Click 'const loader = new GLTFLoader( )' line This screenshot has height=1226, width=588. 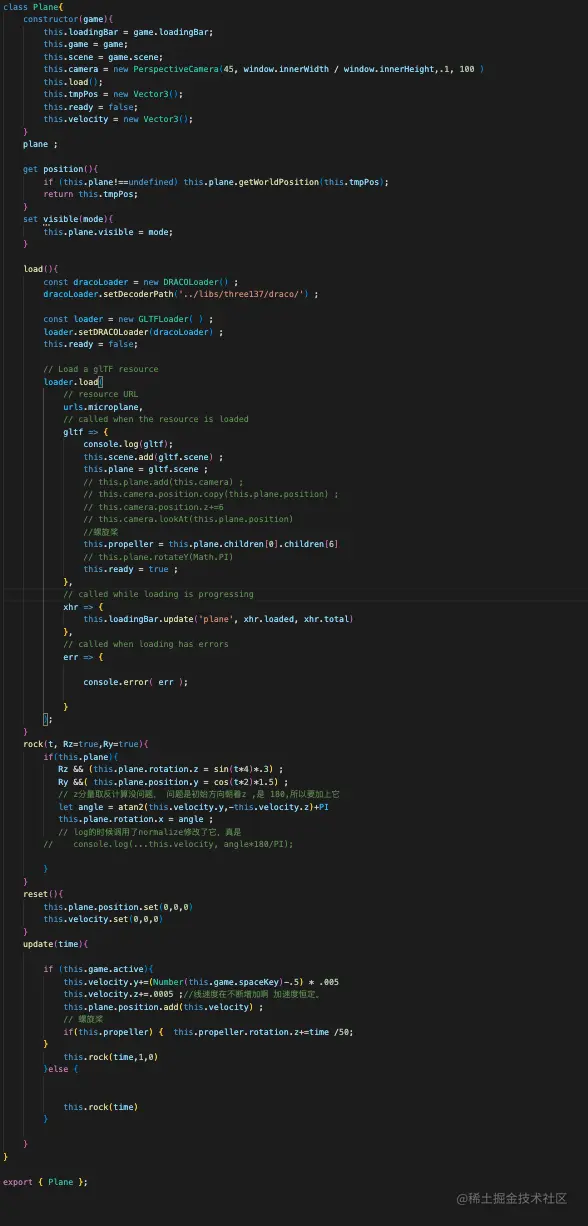pos(128,319)
